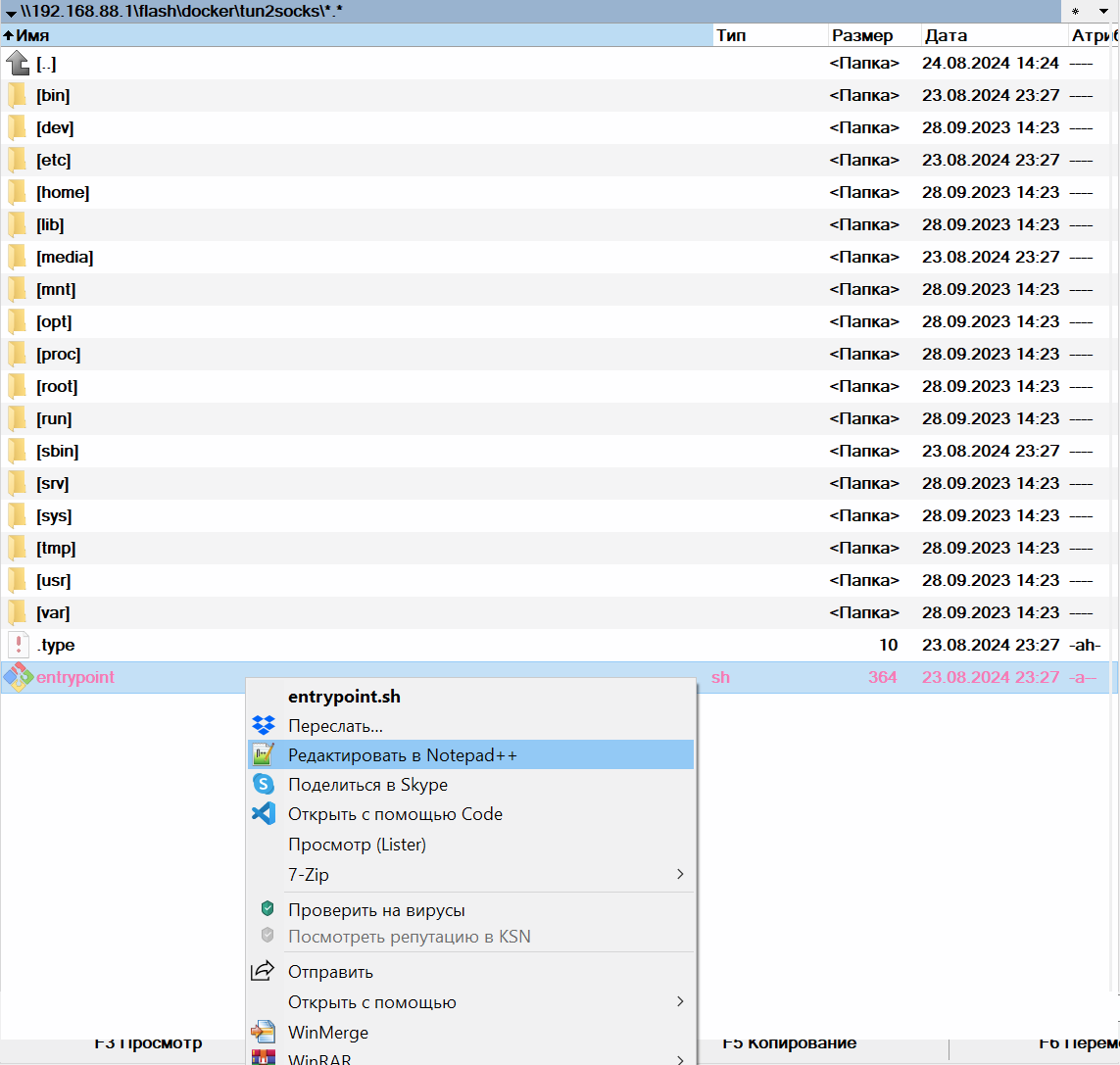1120x1065 pixels.
Task: Expand the WinRAR submenu arrow
Action: [x=680, y=1060]
